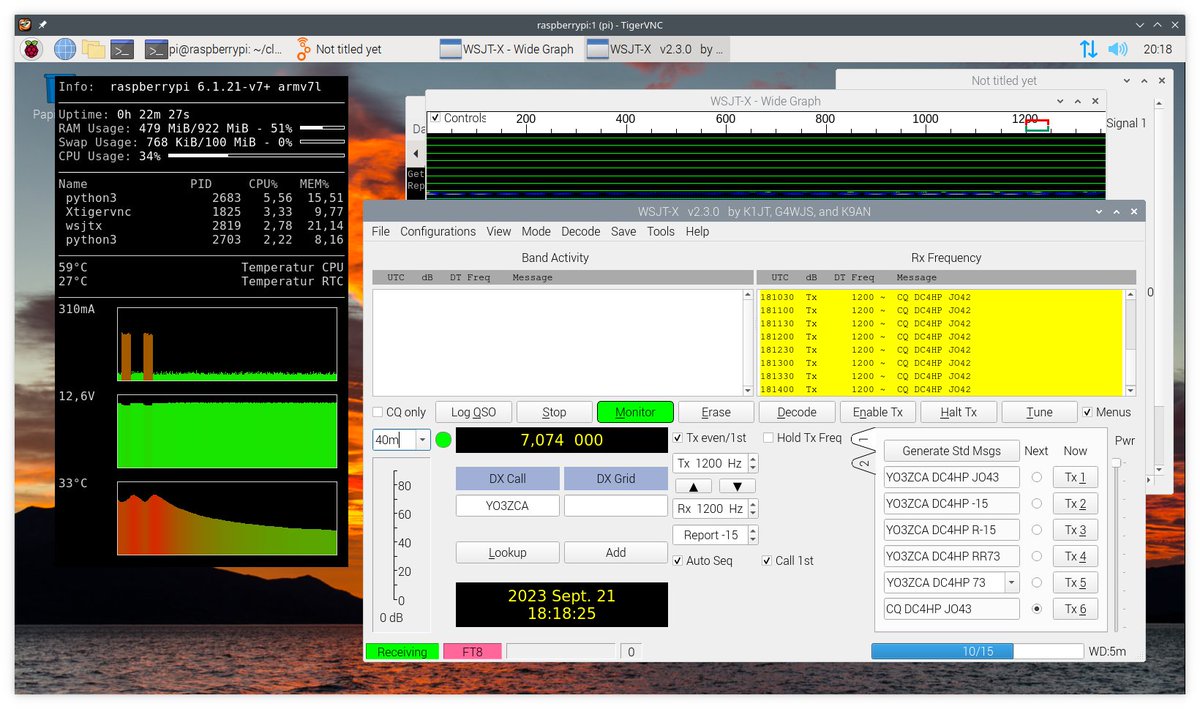Click the Erase button
The image size is (1200, 709).
click(x=716, y=412)
